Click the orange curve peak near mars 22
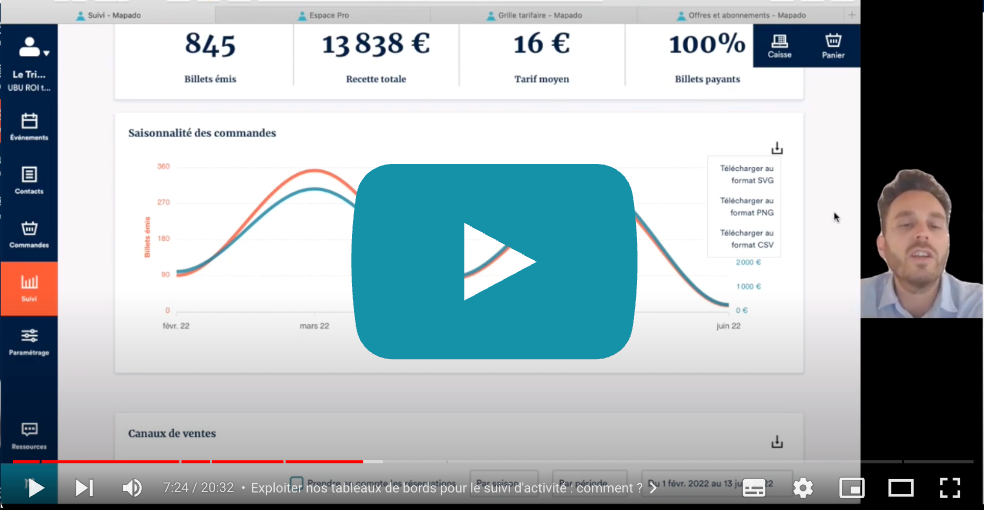 [314, 171]
